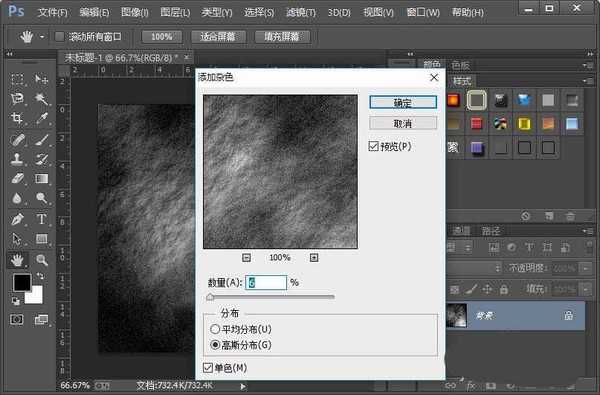Click the noise amount slider handle

click(x=210, y=297)
